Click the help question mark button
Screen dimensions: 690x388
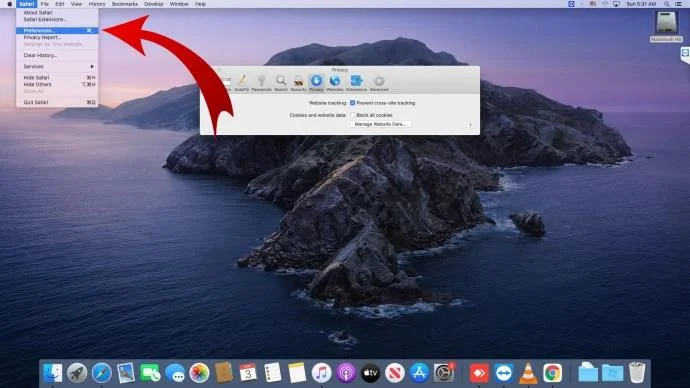[x=470, y=125]
